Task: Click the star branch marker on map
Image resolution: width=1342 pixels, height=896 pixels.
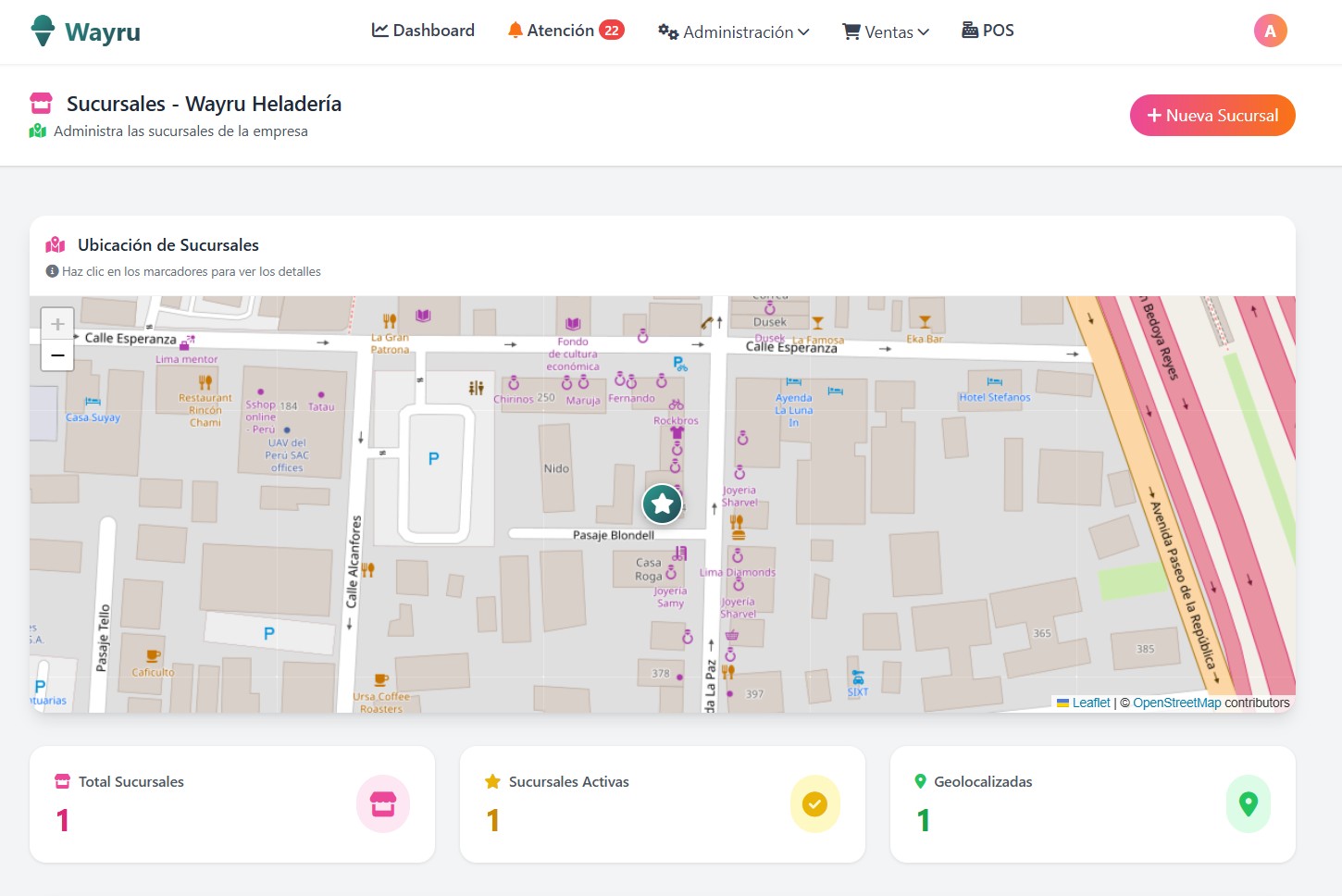Action: (663, 504)
